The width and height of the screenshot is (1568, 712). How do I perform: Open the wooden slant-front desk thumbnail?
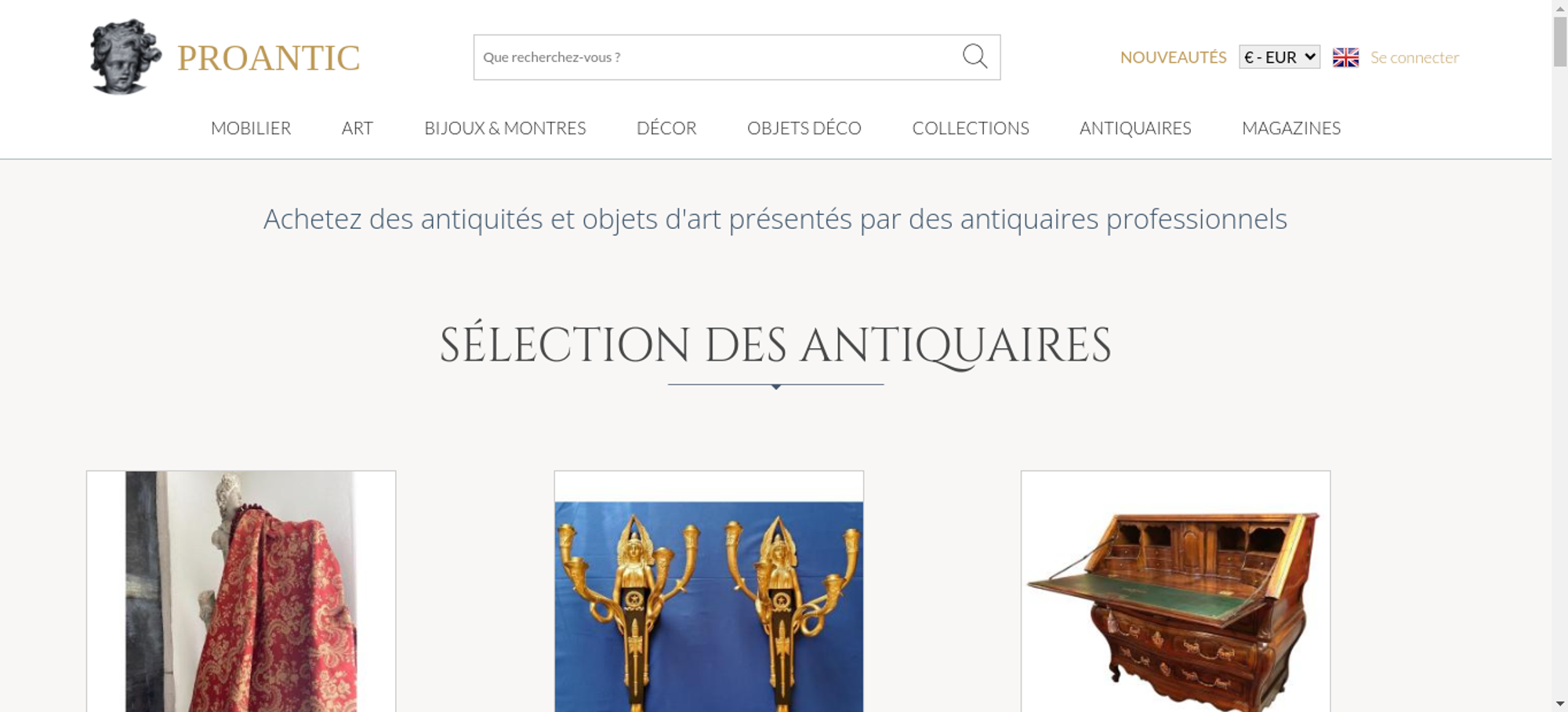point(1175,591)
